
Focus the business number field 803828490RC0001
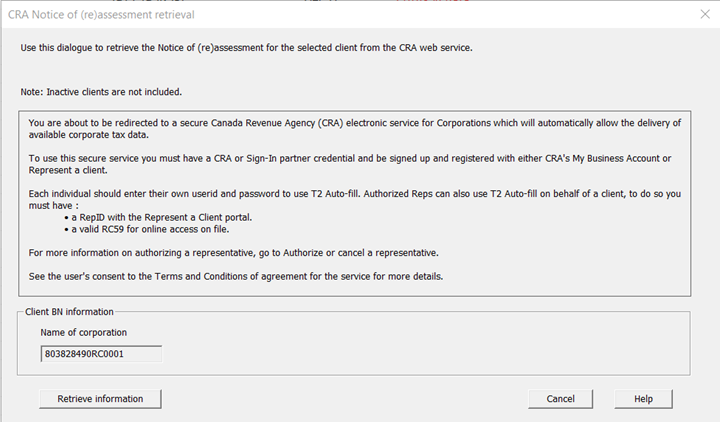pyautogui.click(x=101, y=354)
